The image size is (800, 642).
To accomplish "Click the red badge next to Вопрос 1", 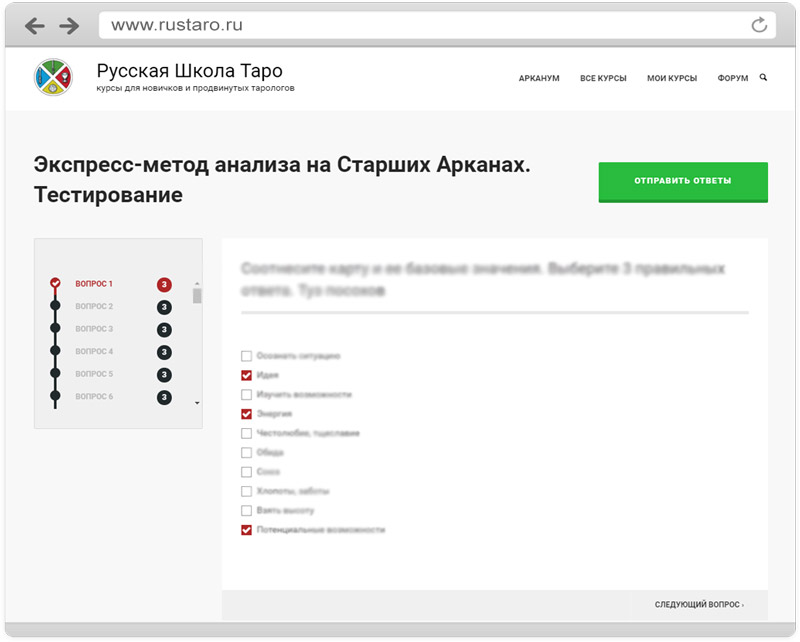I will (x=164, y=285).
